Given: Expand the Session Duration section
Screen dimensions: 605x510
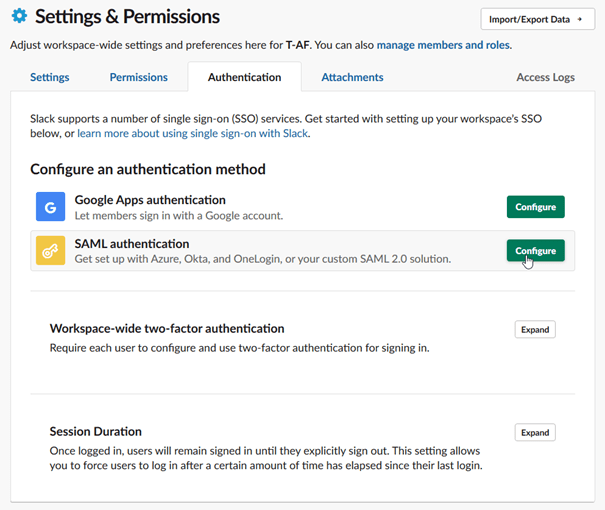Looking at the screenshot, I should click(535, 433).
